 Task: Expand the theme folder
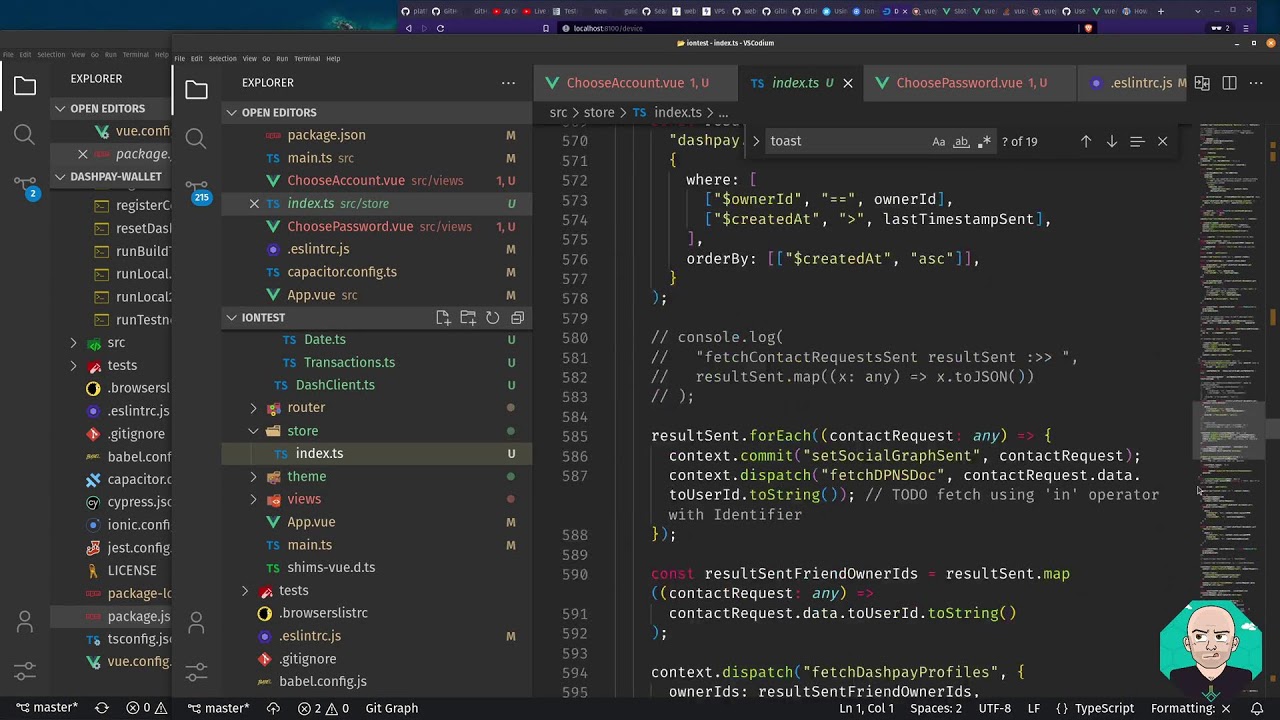(306, 477)
